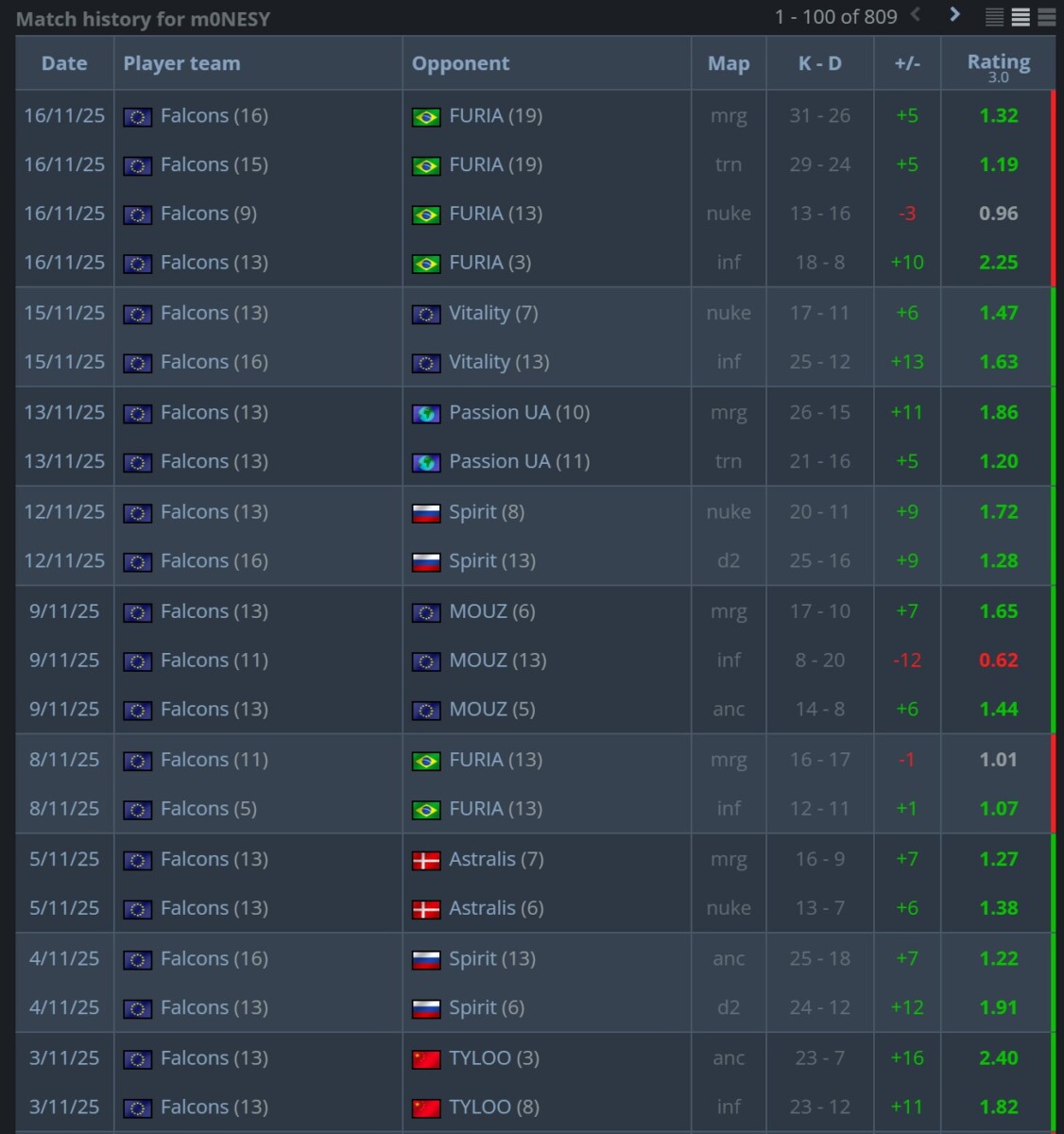1064x1134 pixels.
Task: Select the medium row density view
Action: (1021, 17)
